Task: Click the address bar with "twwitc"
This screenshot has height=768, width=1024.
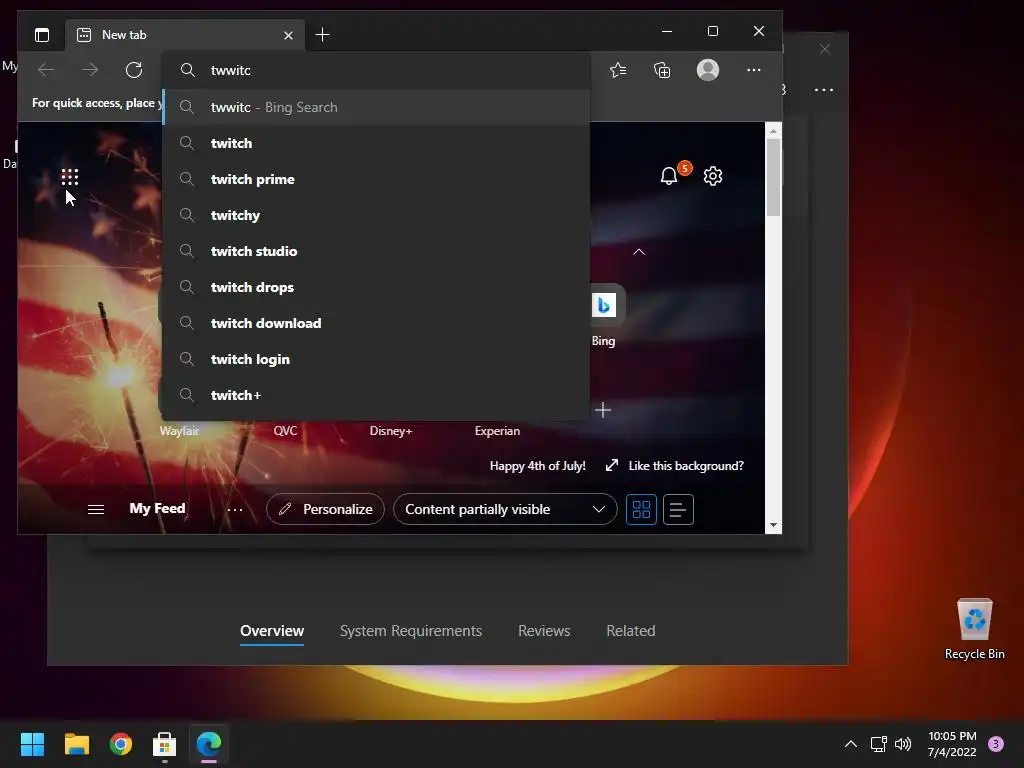Action: [377, 70]
